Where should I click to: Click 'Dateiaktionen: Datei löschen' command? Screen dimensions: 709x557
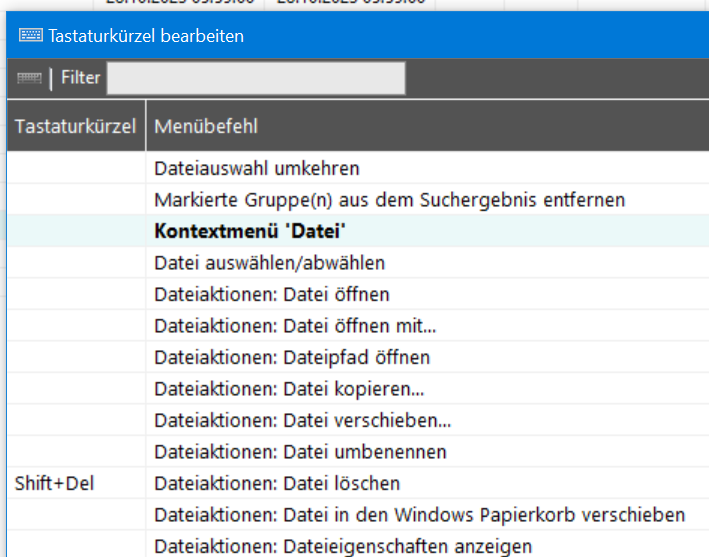[277, 484]
